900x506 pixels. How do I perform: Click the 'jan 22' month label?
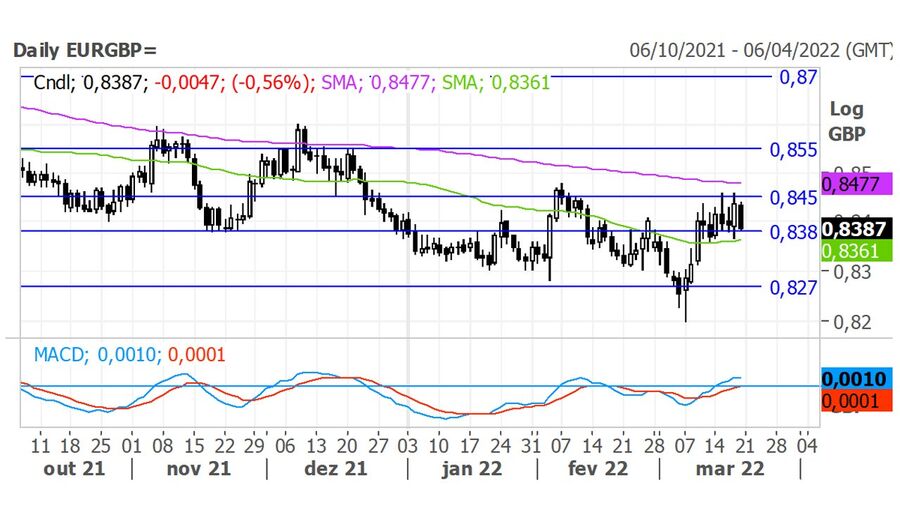(x=472, y=469)
